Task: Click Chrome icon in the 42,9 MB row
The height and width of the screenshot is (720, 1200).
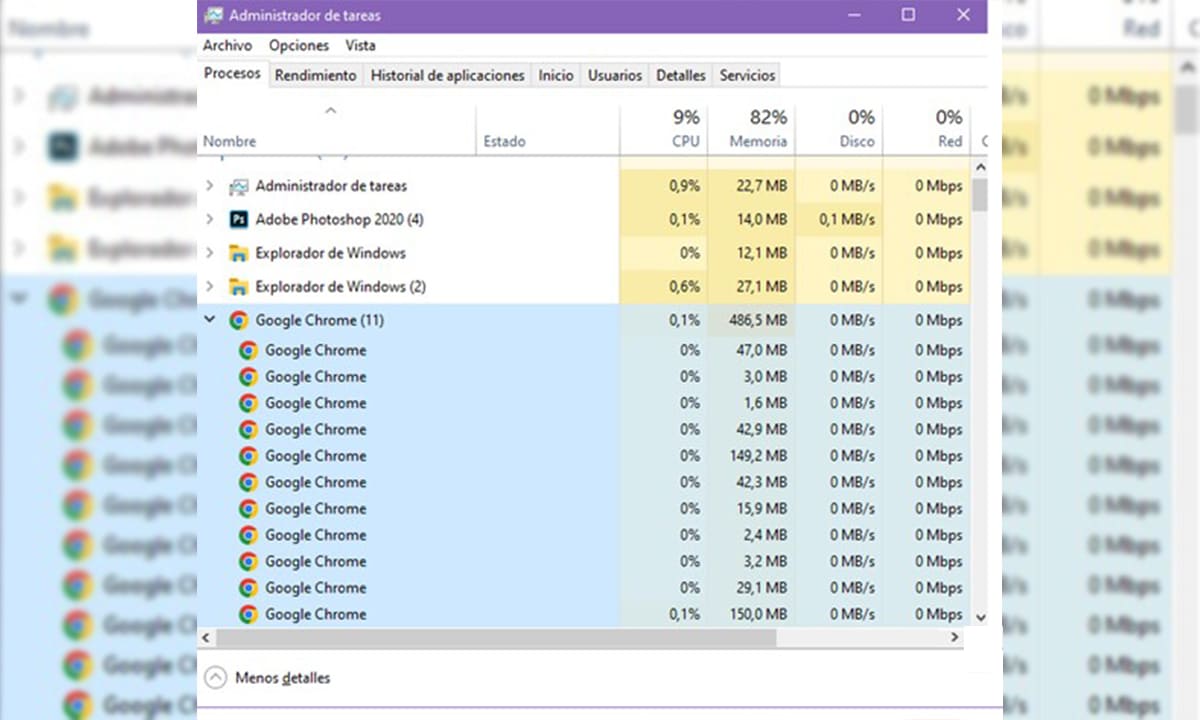Action: [248, 429]
